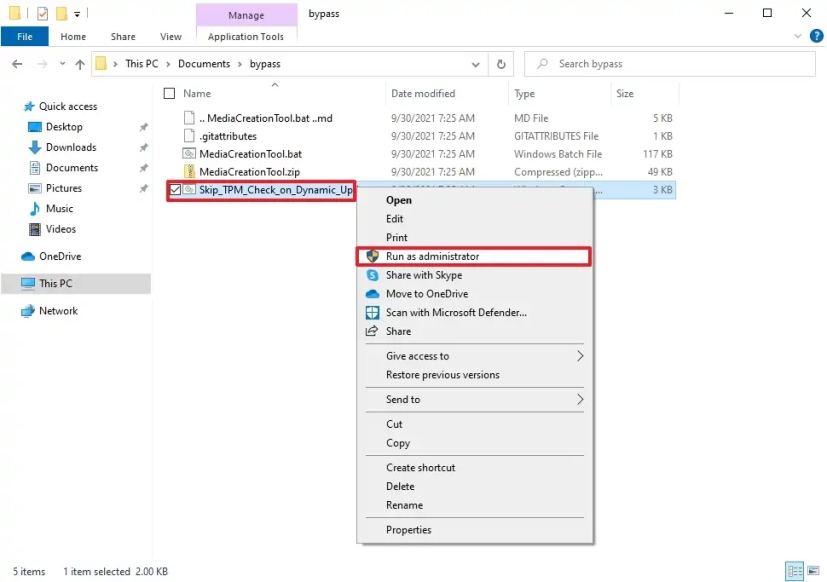Switch to the View ribbon tab
827x582 pixels.
pyautogui.click(x=170, y=36)
